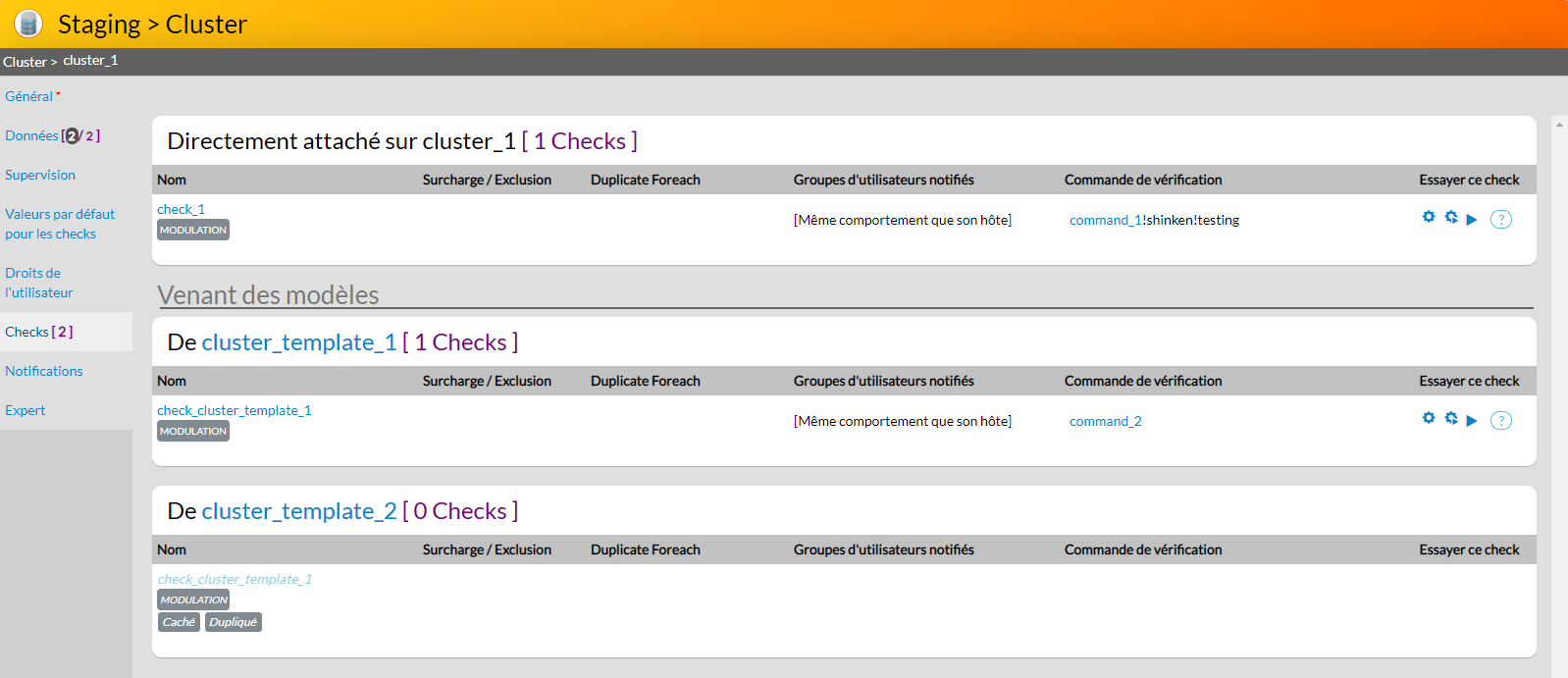Open the help icon on the check_cluster_template_1 row
Image resolution: width=1568 pixels, height=678 pixels.
[1500, 421]
